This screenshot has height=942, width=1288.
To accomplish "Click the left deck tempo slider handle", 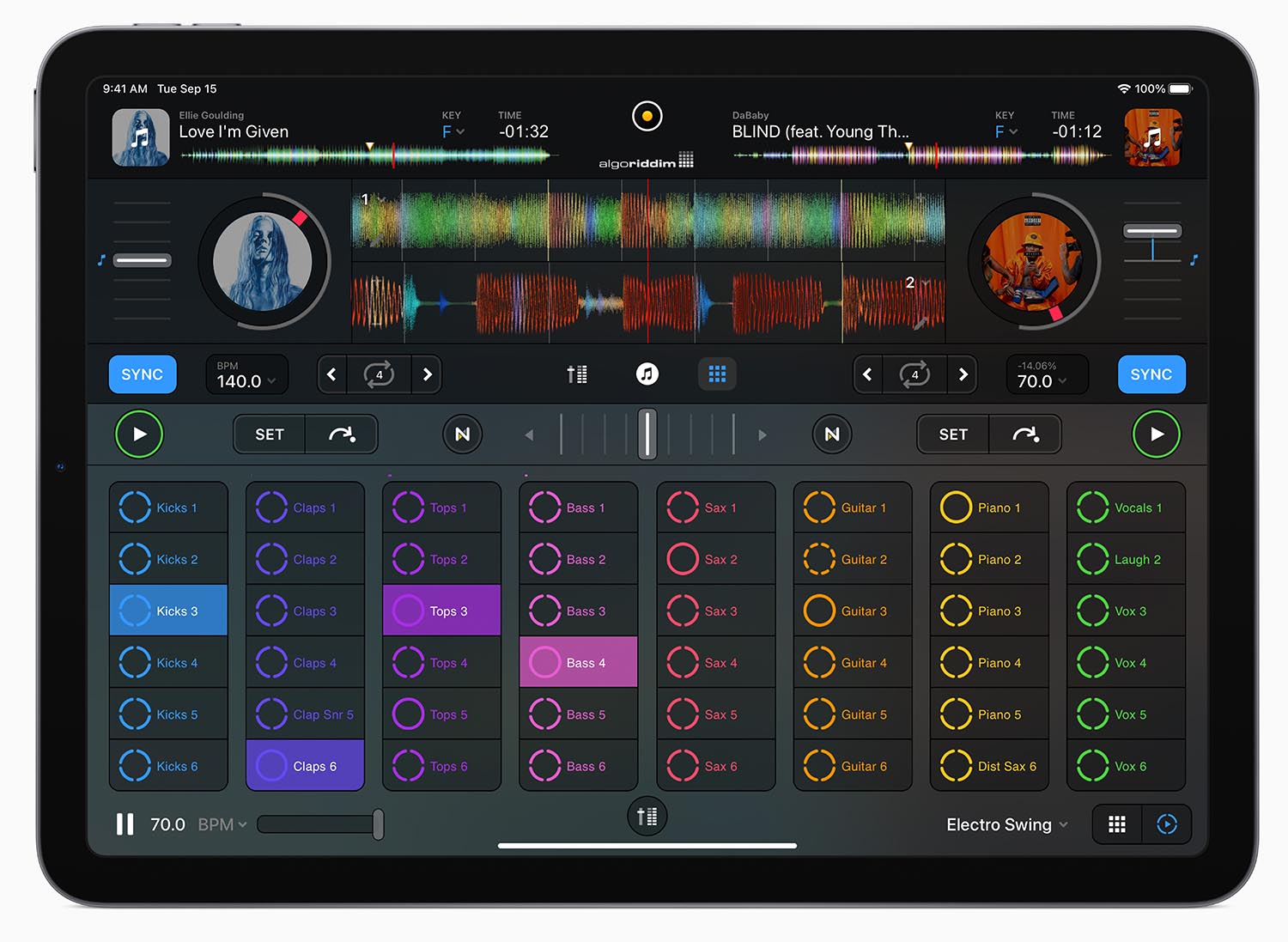I will point(143,260).
